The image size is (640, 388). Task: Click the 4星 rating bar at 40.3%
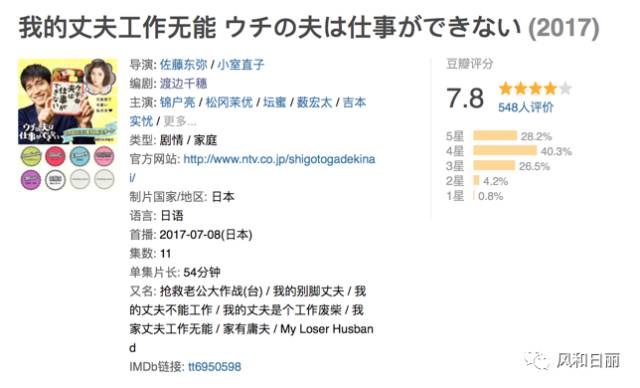point(505,151)
